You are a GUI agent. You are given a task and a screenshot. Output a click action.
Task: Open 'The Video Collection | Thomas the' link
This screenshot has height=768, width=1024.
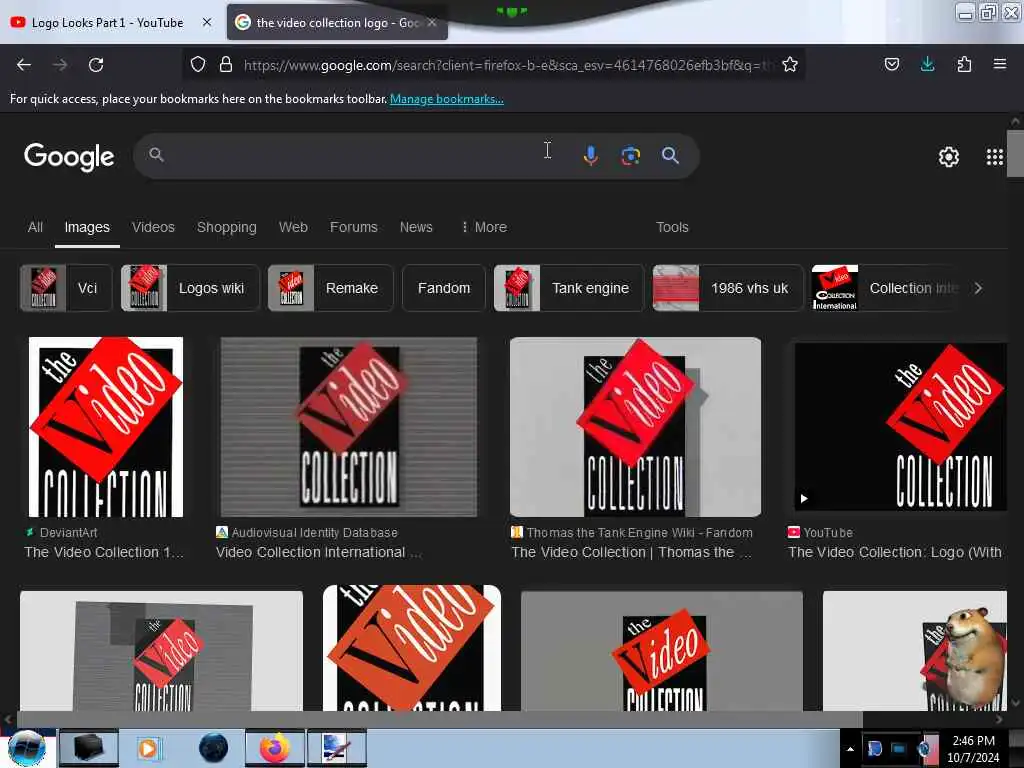tap(632, 552)
